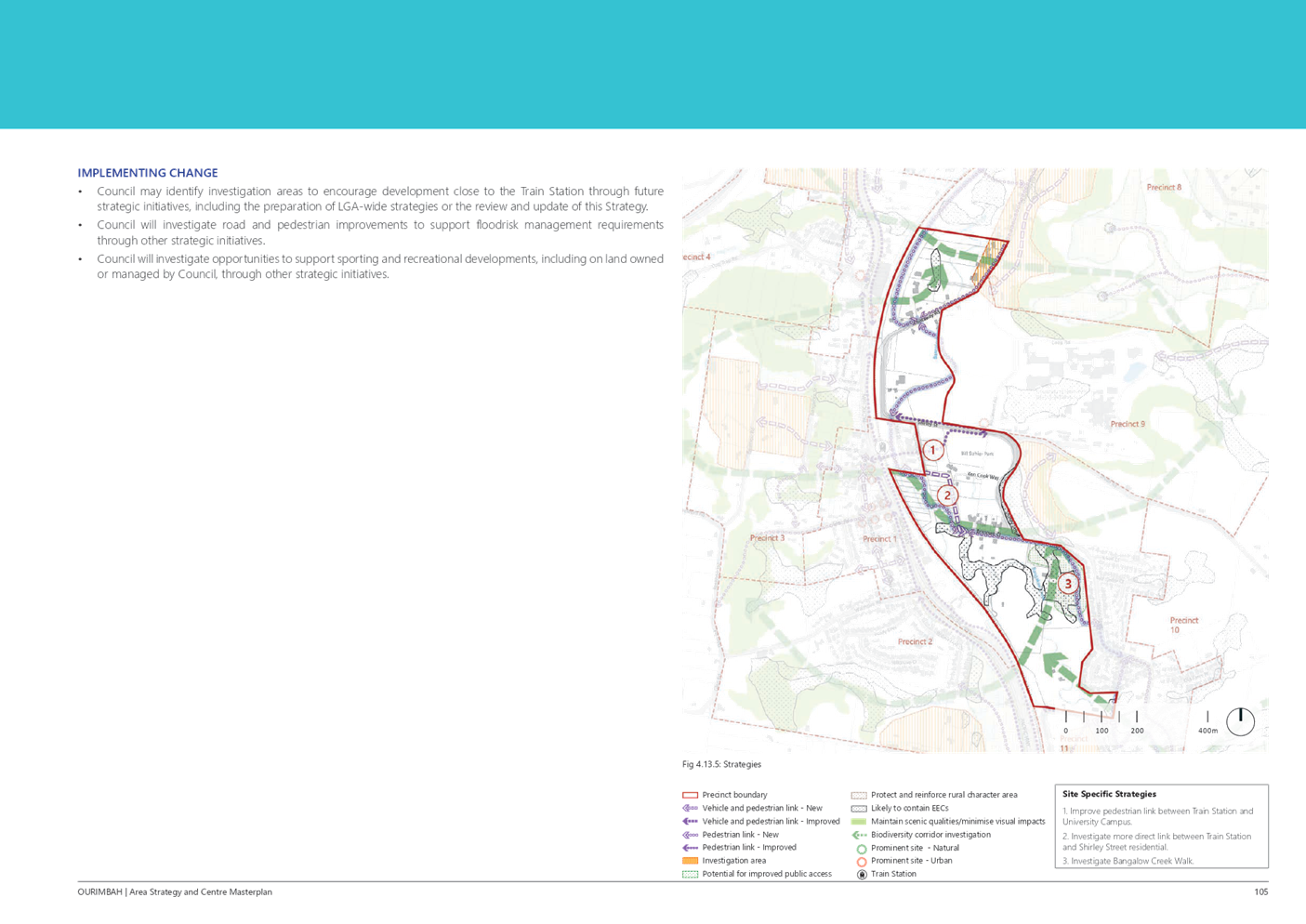Click the Implementing Change heading
Screen dimensions: 1306x924
tap(148, 173)
